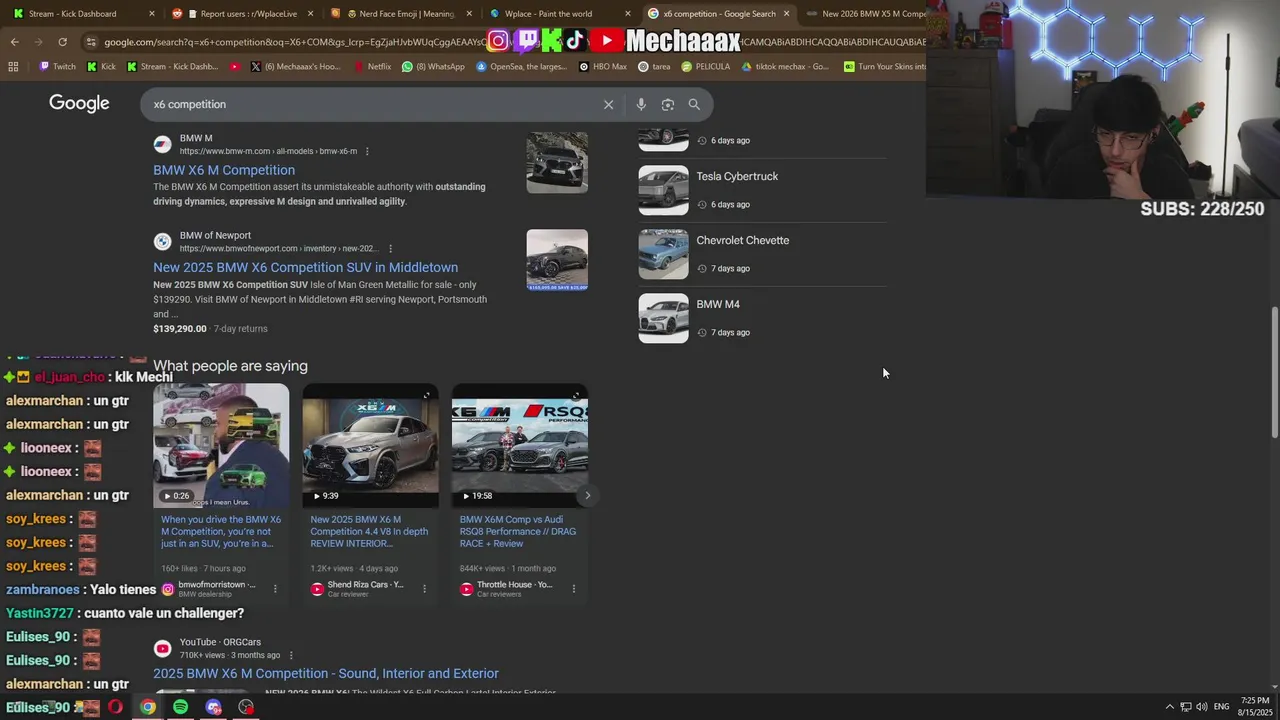Close the x6 competition Google Search tab

(x=786, y=14)
